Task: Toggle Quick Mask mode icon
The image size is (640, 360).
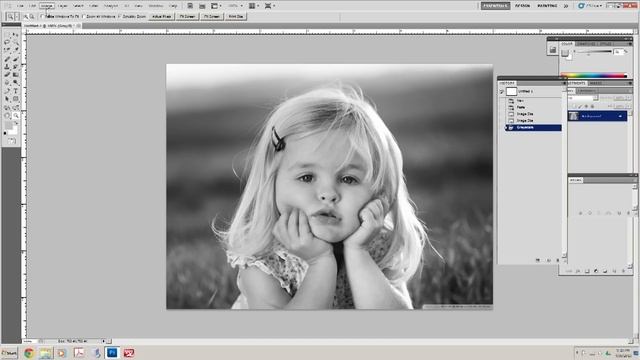Action: click(11, 141)
